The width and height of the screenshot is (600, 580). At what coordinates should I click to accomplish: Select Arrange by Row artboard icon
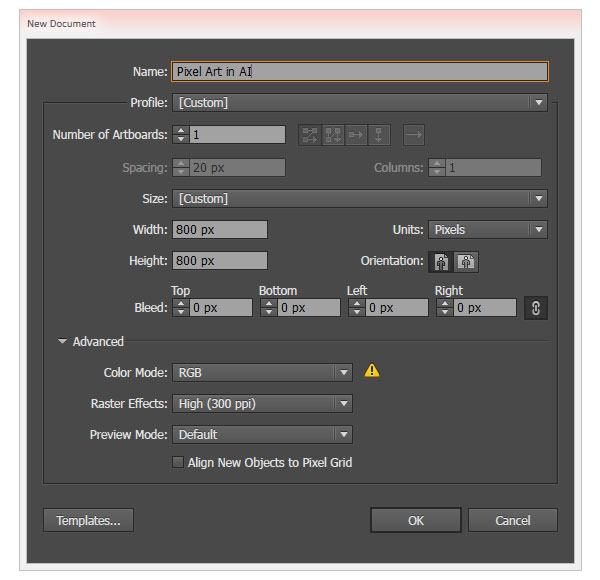tap(356, 135)
